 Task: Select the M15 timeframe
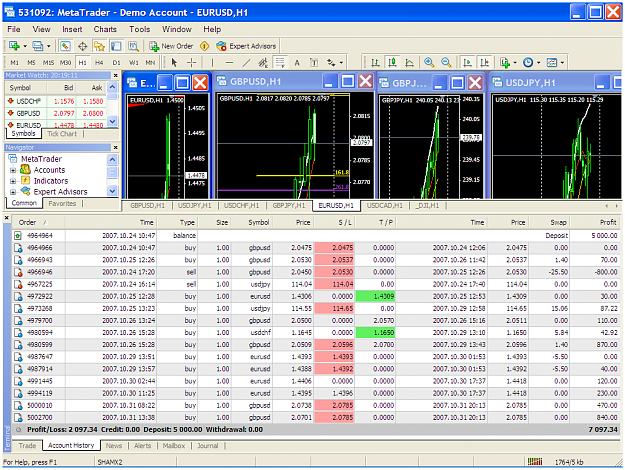[x=48, y=63]
